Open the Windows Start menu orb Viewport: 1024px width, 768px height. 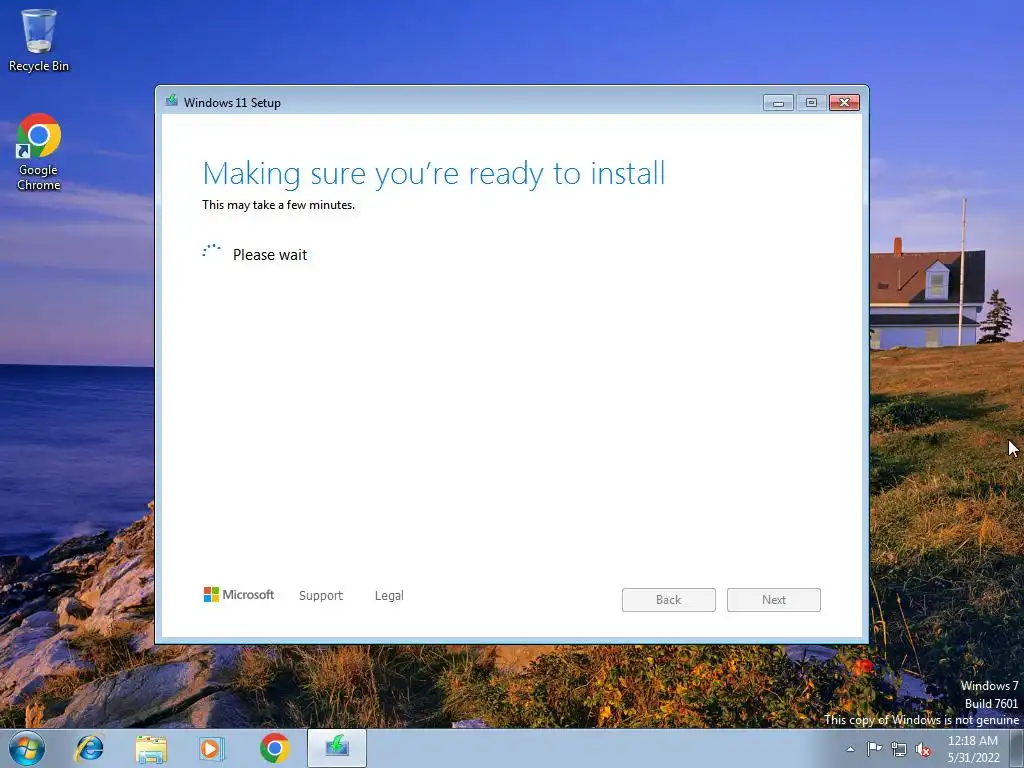26,748
